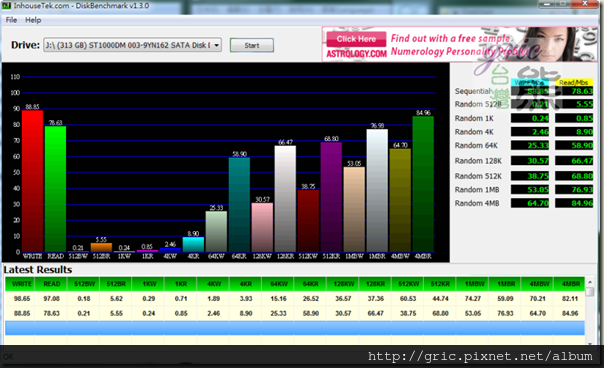
Task: Select the first results row with 98.65
Action: click(295, 299)
